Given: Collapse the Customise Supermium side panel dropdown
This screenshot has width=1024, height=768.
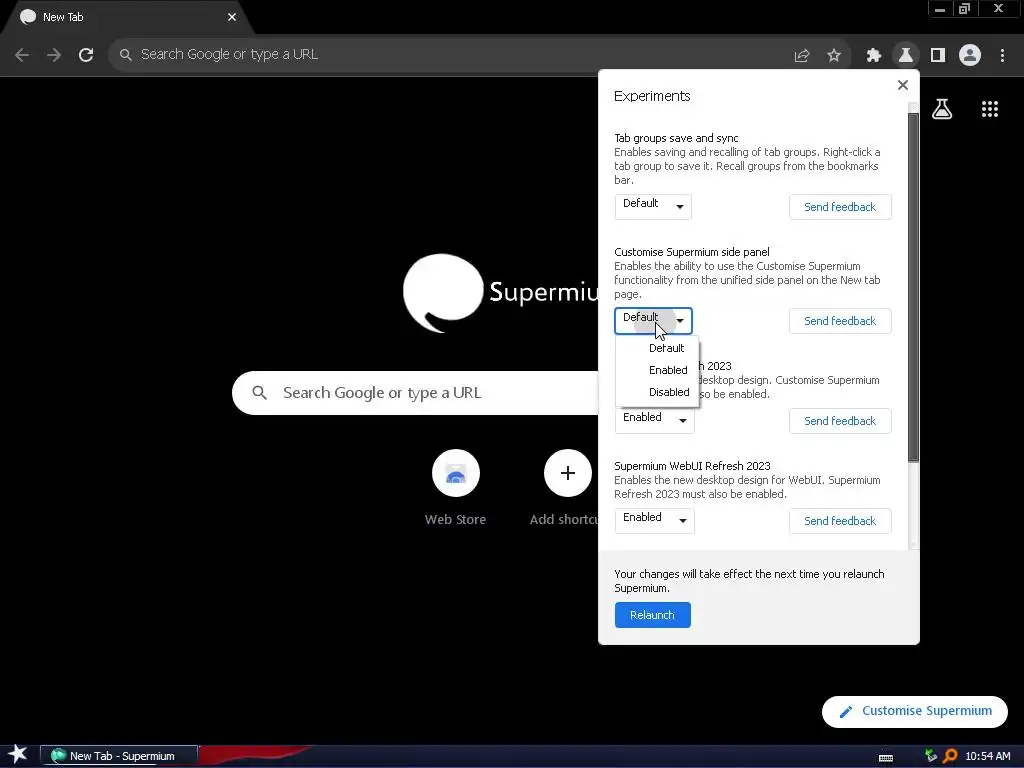Looking at the screenshot, I should 653,321.
